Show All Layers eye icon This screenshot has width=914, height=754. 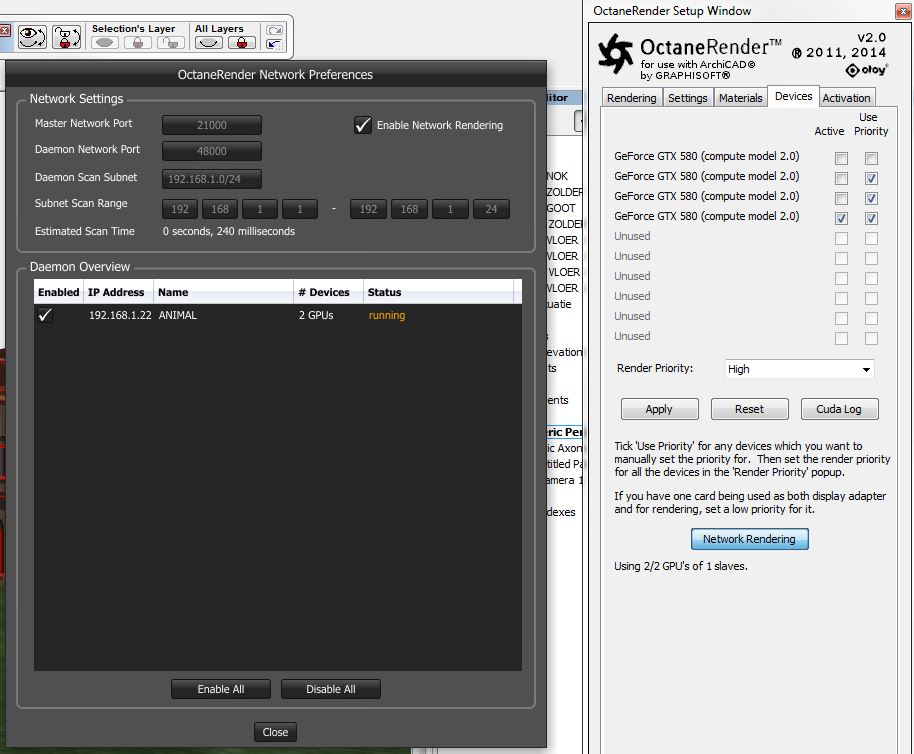209,43
